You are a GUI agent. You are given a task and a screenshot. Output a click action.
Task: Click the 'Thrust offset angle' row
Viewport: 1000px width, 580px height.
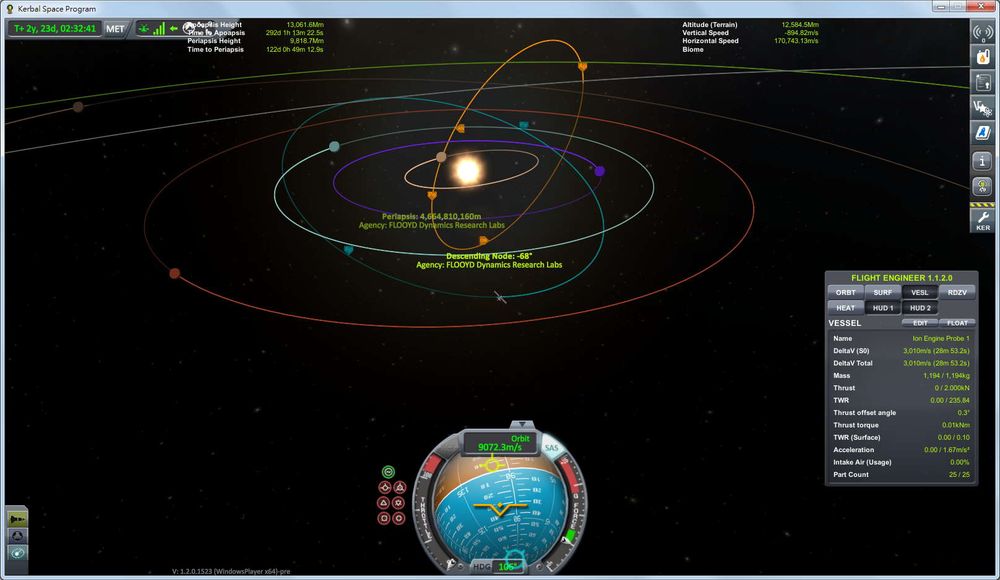(901, 413)
